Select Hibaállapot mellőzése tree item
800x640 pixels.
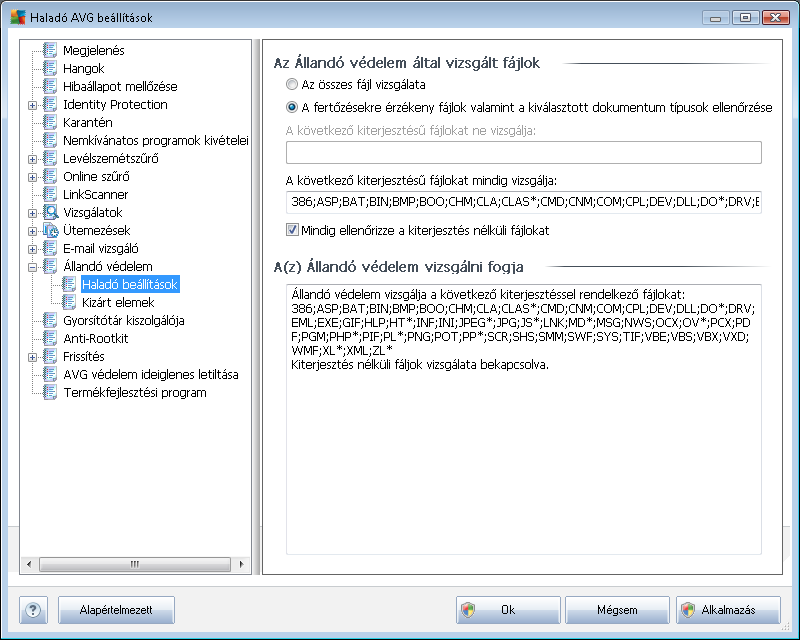(x=120, y=86)
